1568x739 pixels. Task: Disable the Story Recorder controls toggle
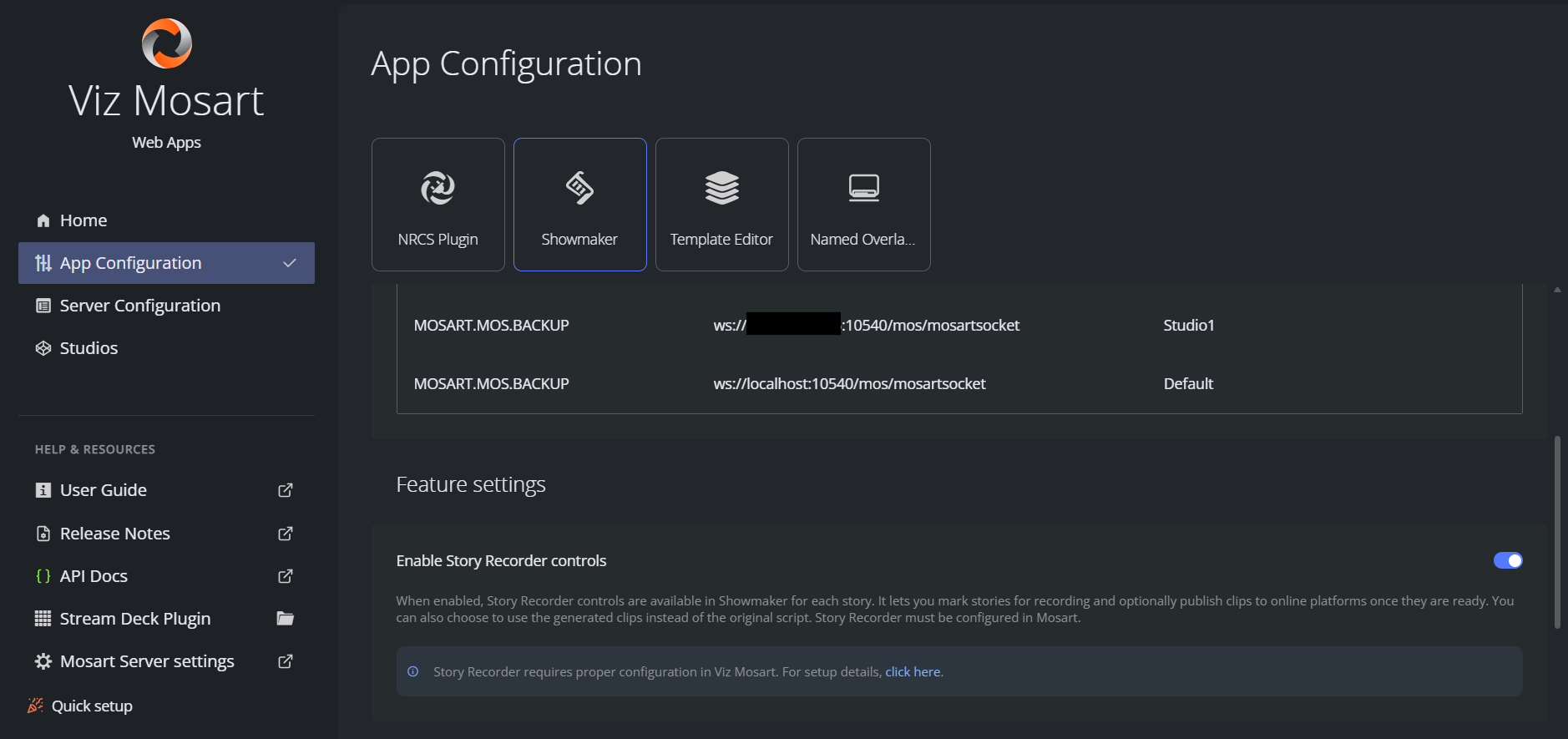(1508, 560)
